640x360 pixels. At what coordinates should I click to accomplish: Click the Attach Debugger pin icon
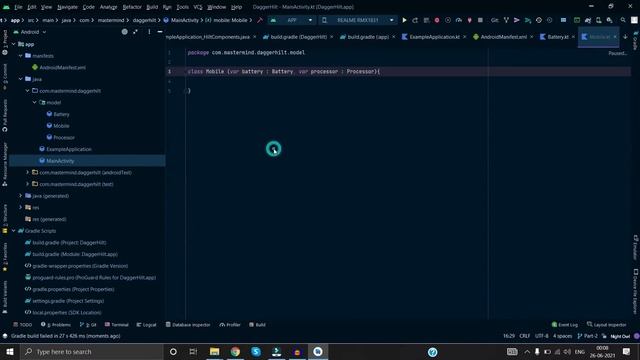469,20
